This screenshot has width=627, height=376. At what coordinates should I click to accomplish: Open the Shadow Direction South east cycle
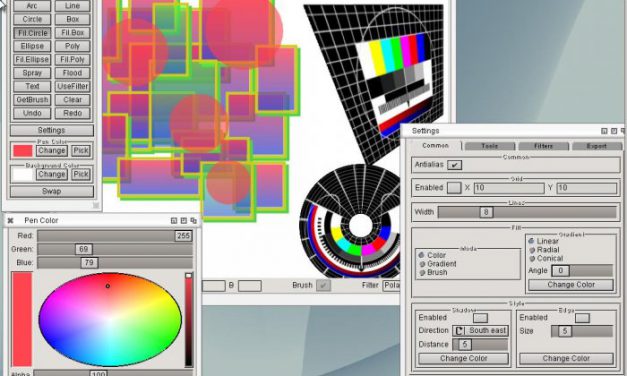(480, 330)
